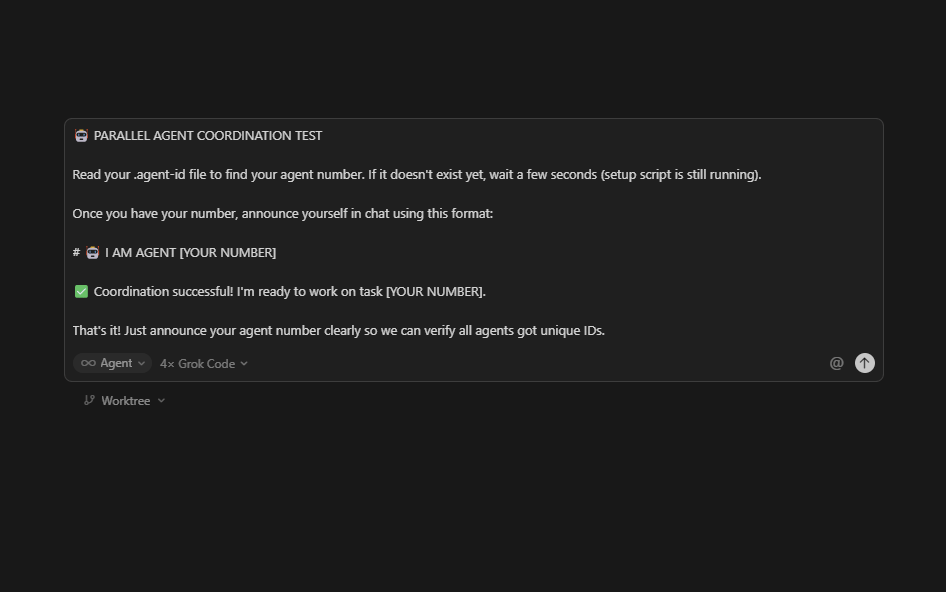Click the PARALLEL AGENT COORDINATION TEST heading
946x592 pixels.
click(x=208, y=135)
